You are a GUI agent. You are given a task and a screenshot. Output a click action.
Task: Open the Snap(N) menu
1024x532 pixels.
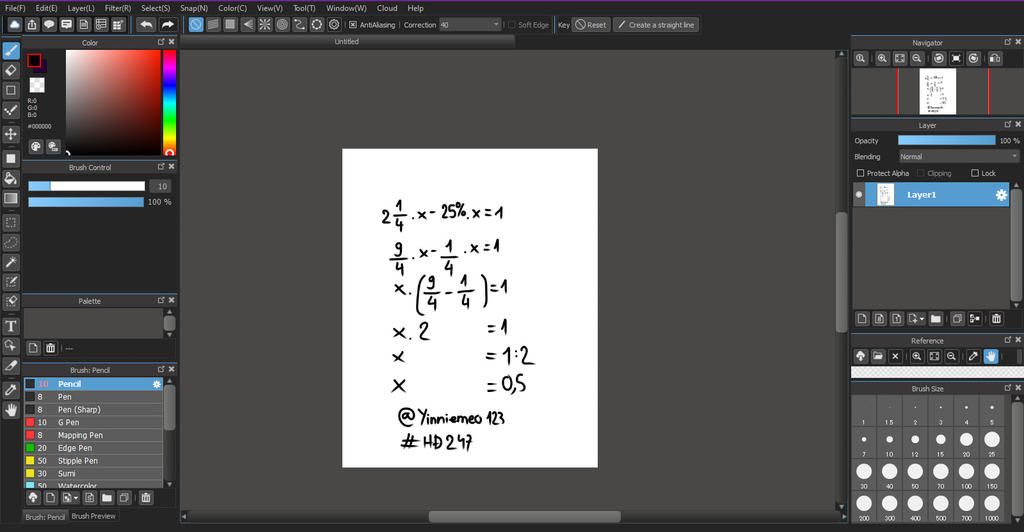pos(194,8)
